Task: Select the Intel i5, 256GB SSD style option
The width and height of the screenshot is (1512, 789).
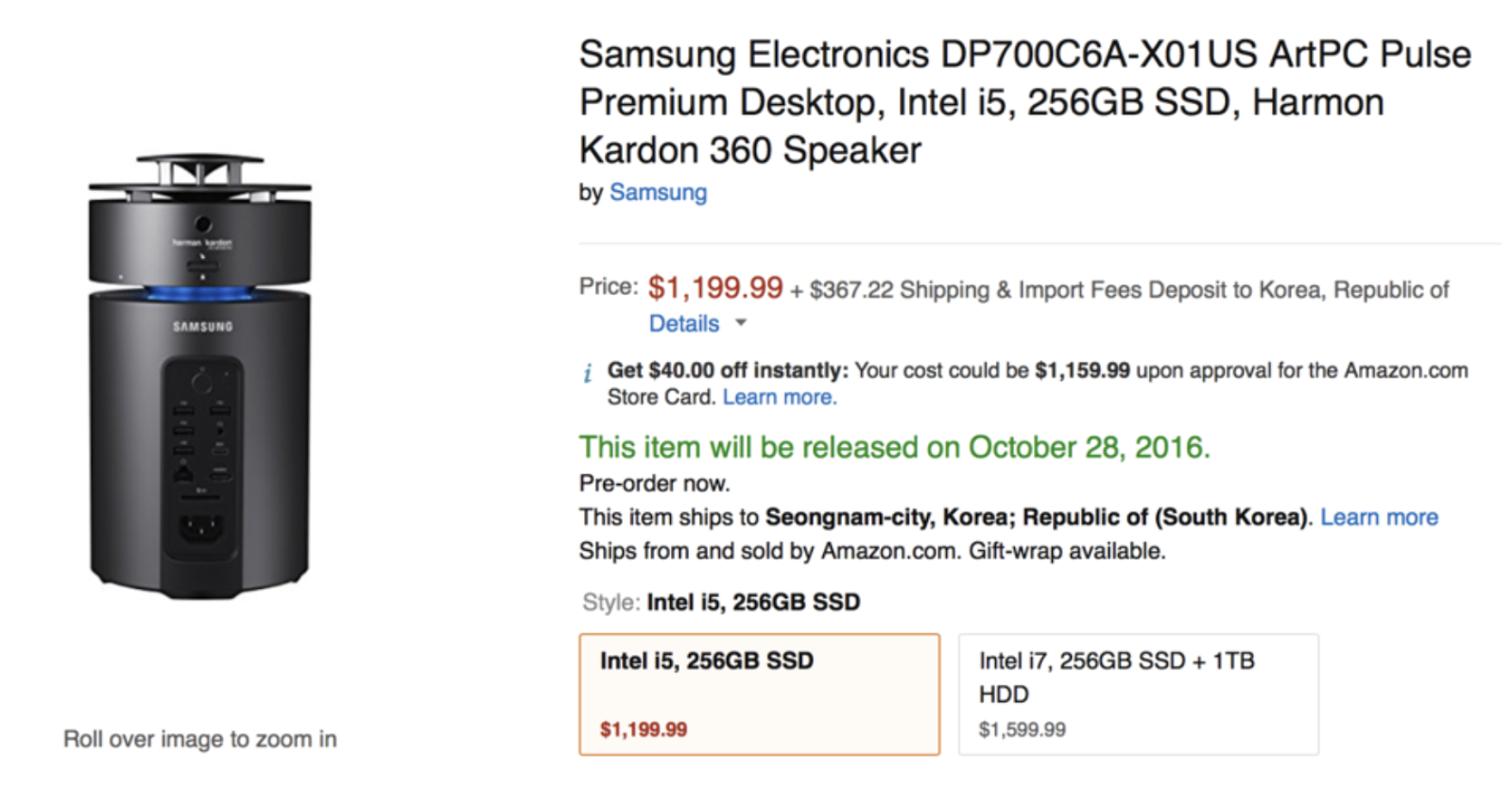Action: pyautogui.click(x=759, y=694)
